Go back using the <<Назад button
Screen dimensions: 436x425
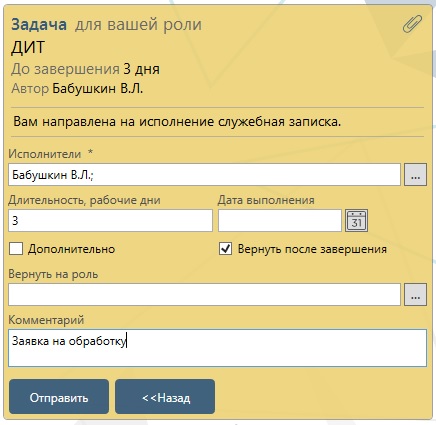[x=165, y=397]
